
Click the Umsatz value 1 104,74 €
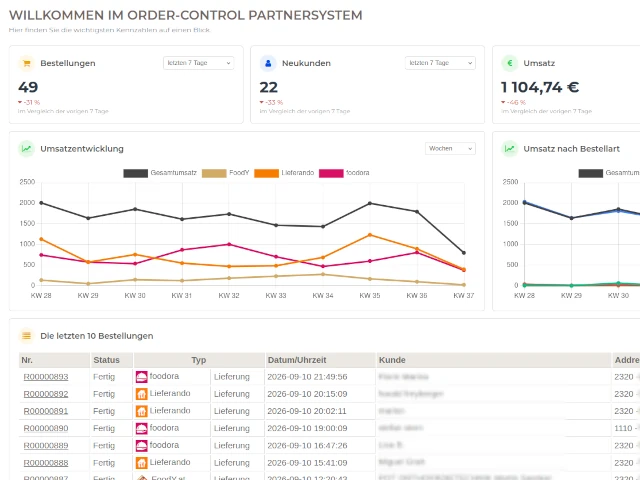540,87
